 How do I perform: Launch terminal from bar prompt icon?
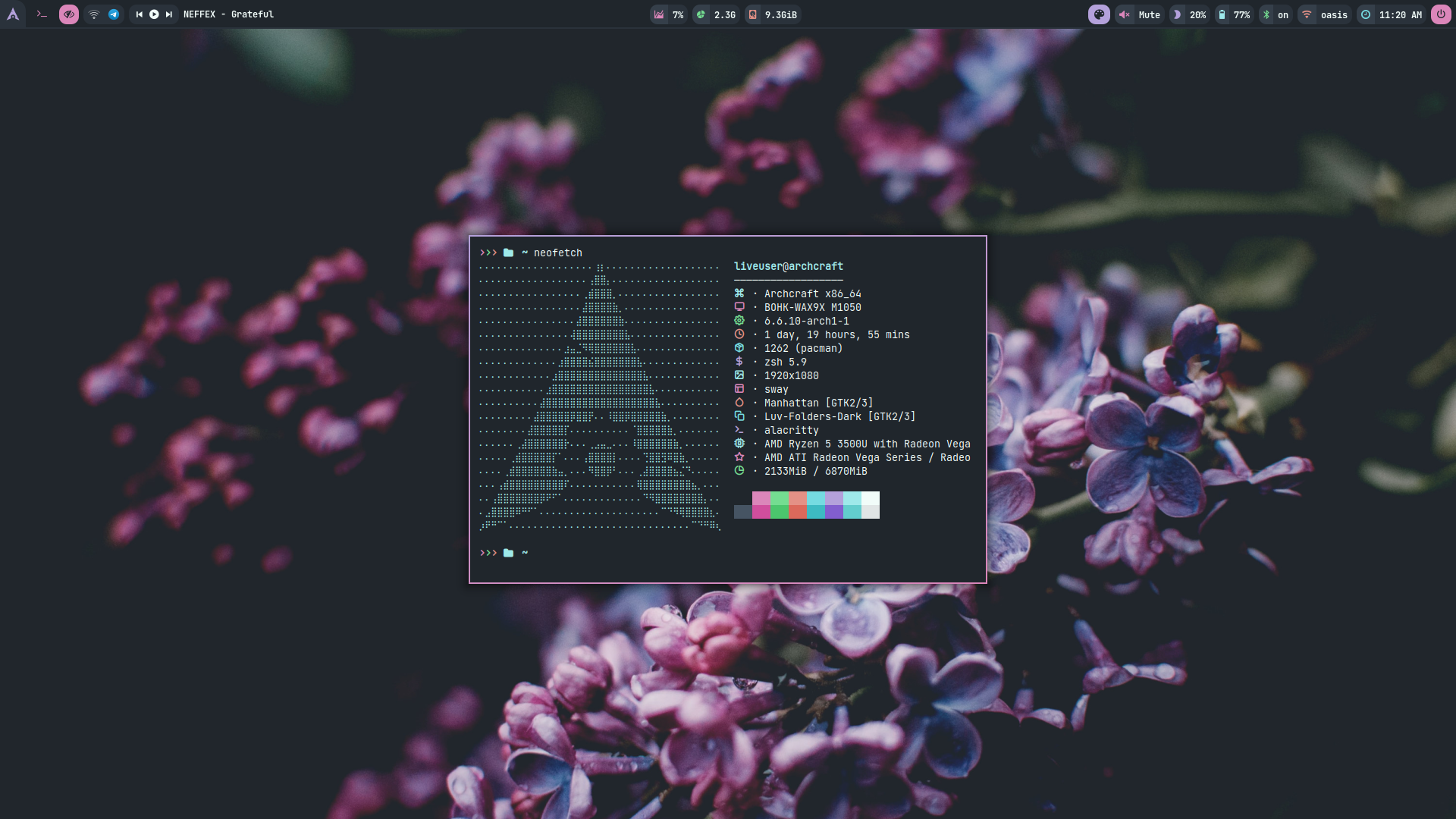42,14
